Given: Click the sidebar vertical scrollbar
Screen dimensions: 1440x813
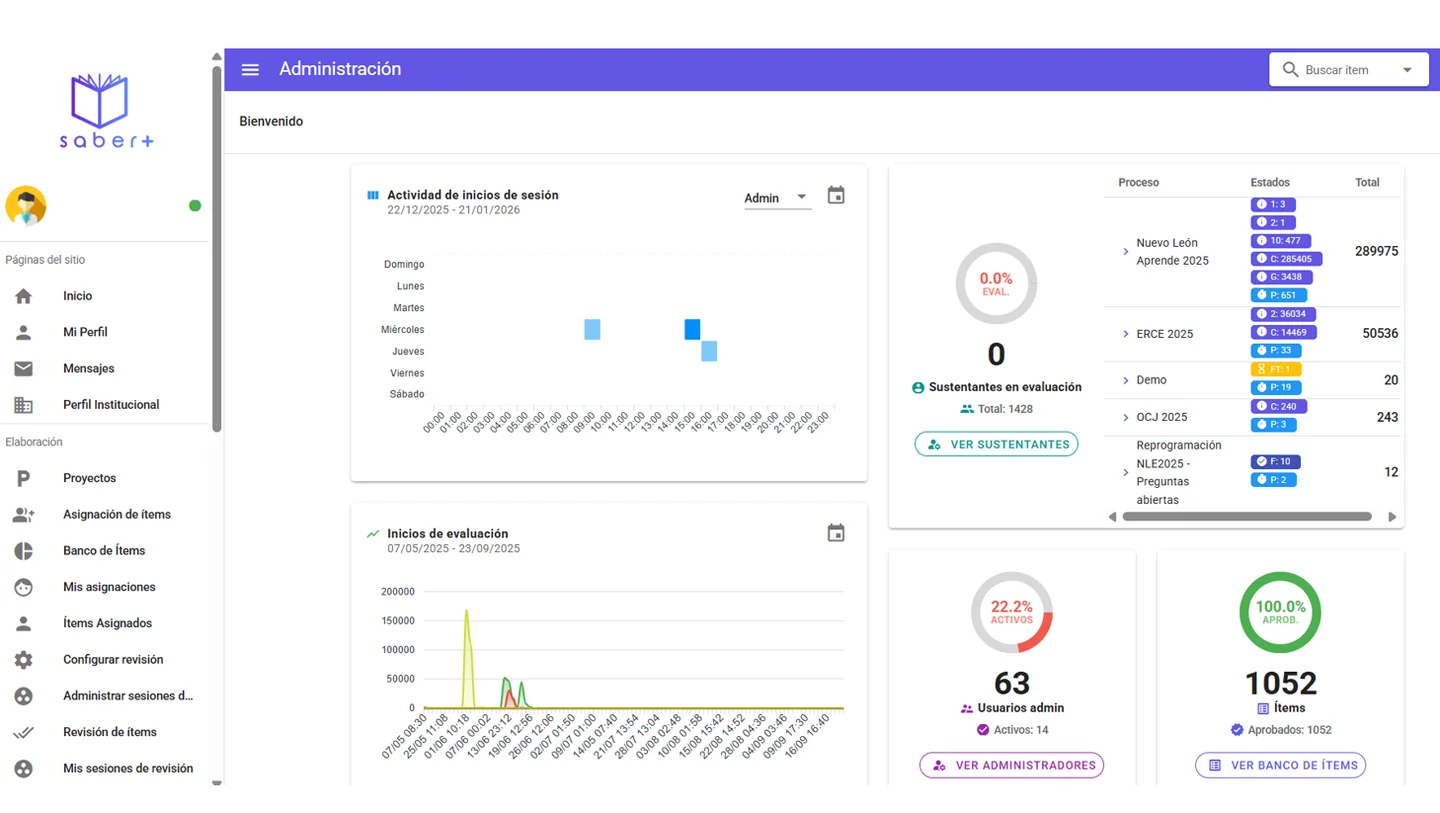Looking at the screenshot, I should (x=217, y=248).
